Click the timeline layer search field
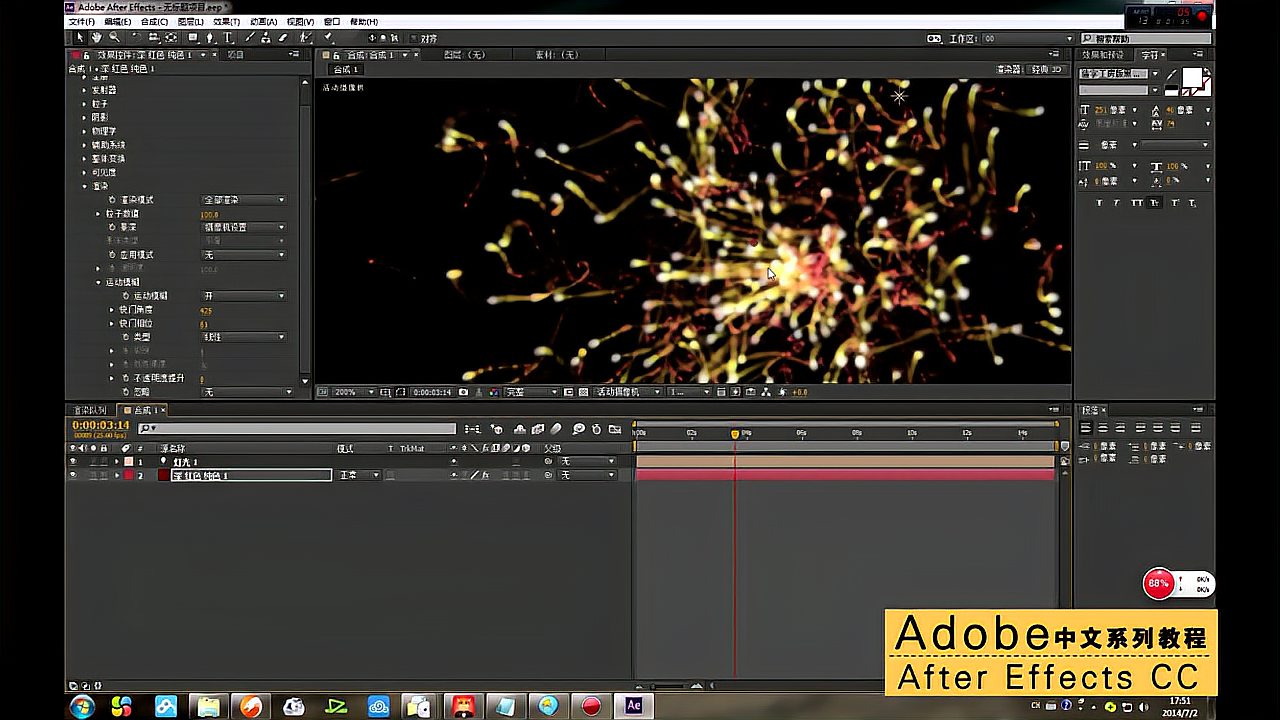This screenshot has height=720, width=1280. point(298,429)
